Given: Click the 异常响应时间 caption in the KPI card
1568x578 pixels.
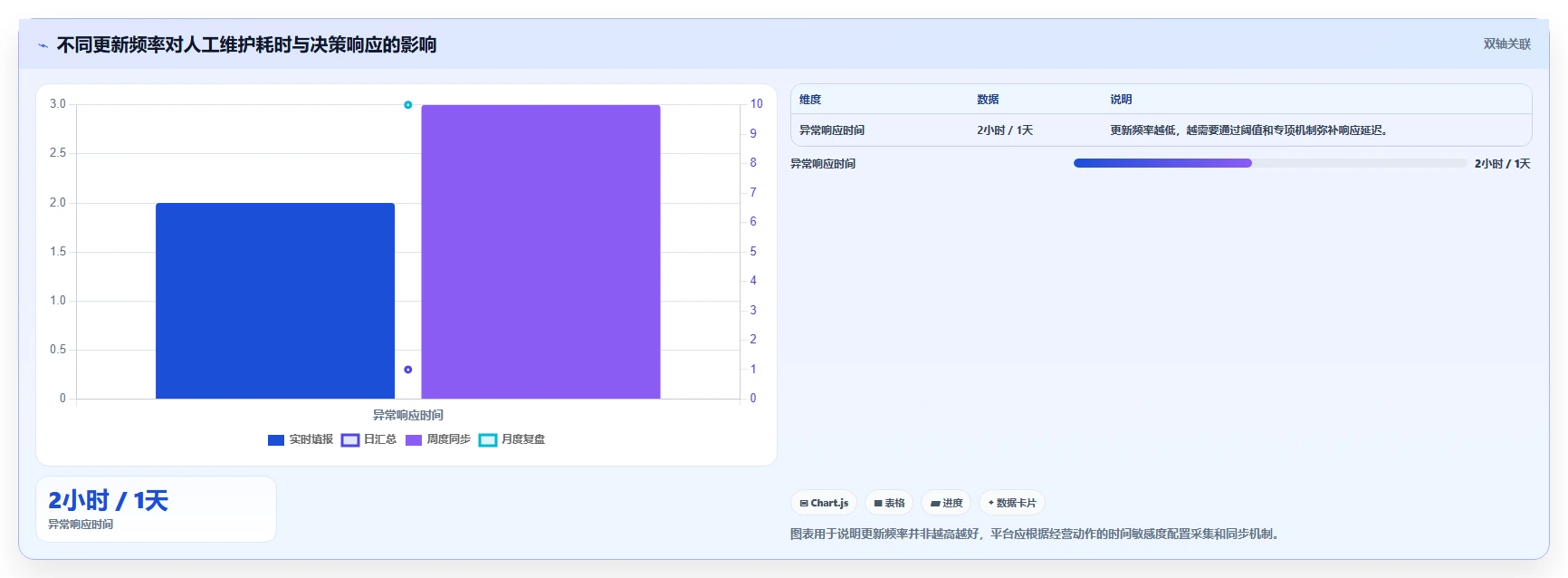Looking at the screenshot, I should tap(81, 525).
